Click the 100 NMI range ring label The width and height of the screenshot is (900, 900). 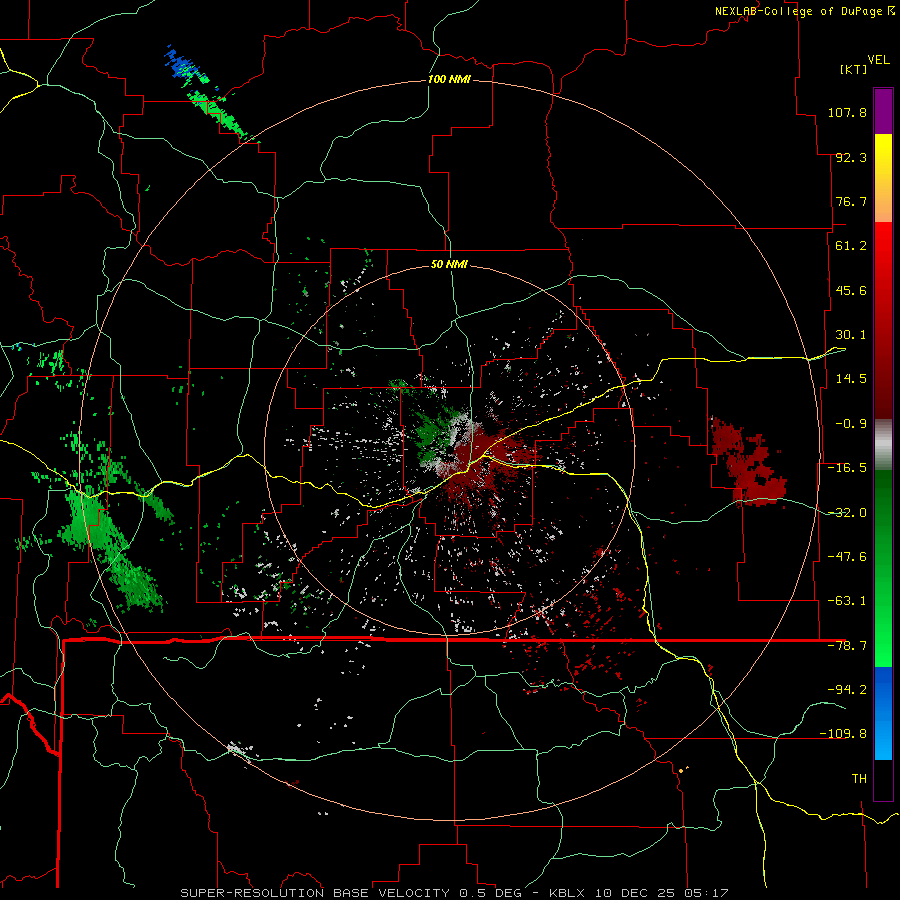pyautogui.click(x=449, y=79)
